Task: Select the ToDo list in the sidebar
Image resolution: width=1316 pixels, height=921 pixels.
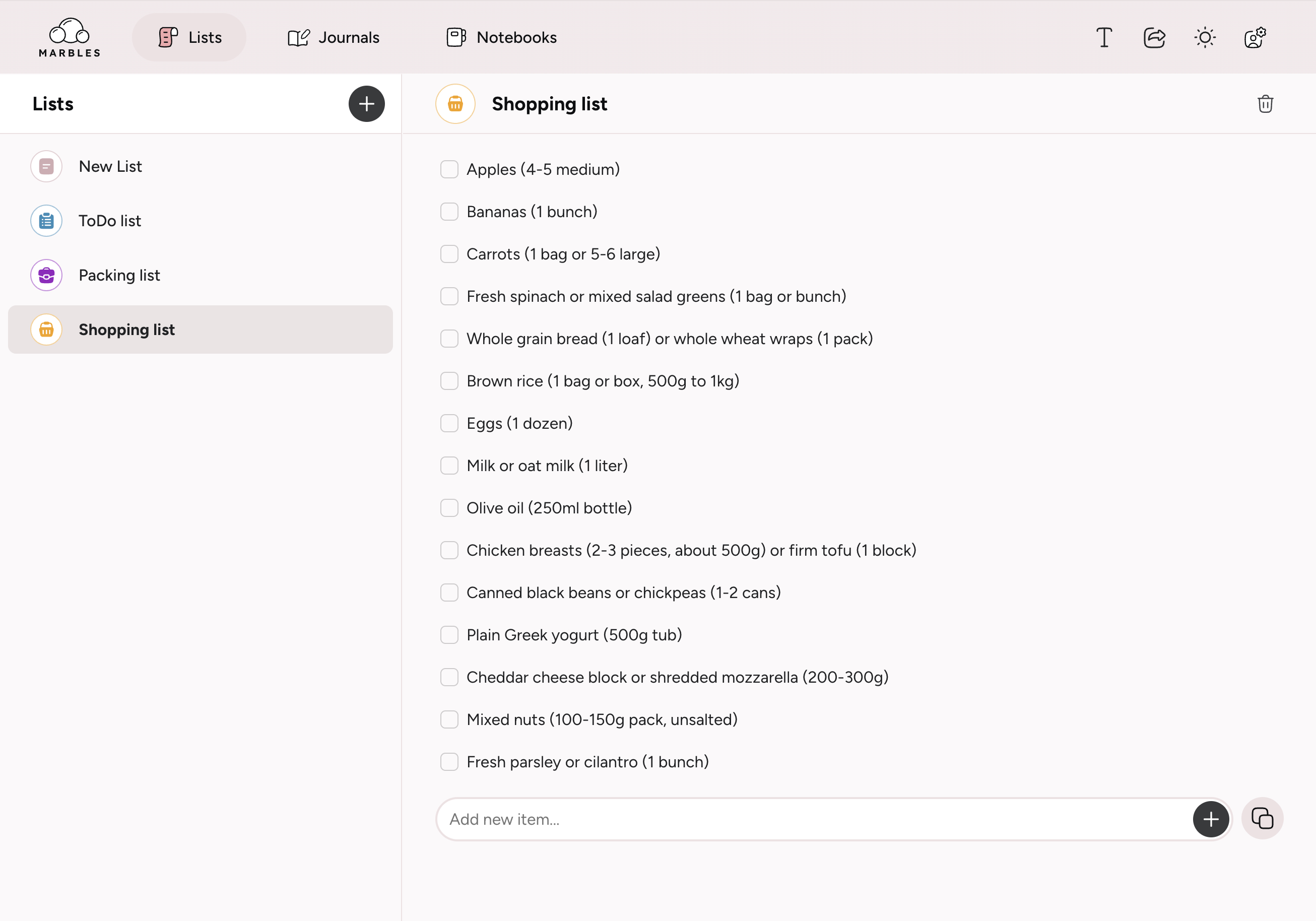Action: 109,221
